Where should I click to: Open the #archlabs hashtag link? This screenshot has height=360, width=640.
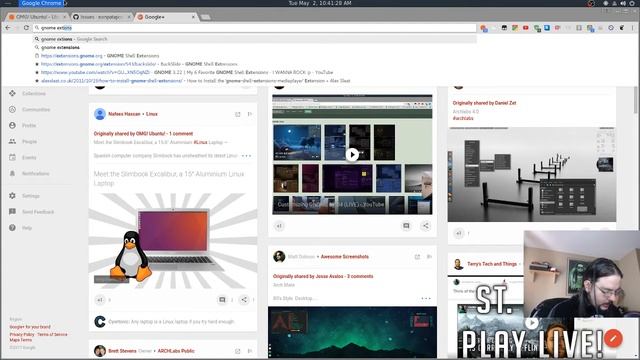pos(463,118)
